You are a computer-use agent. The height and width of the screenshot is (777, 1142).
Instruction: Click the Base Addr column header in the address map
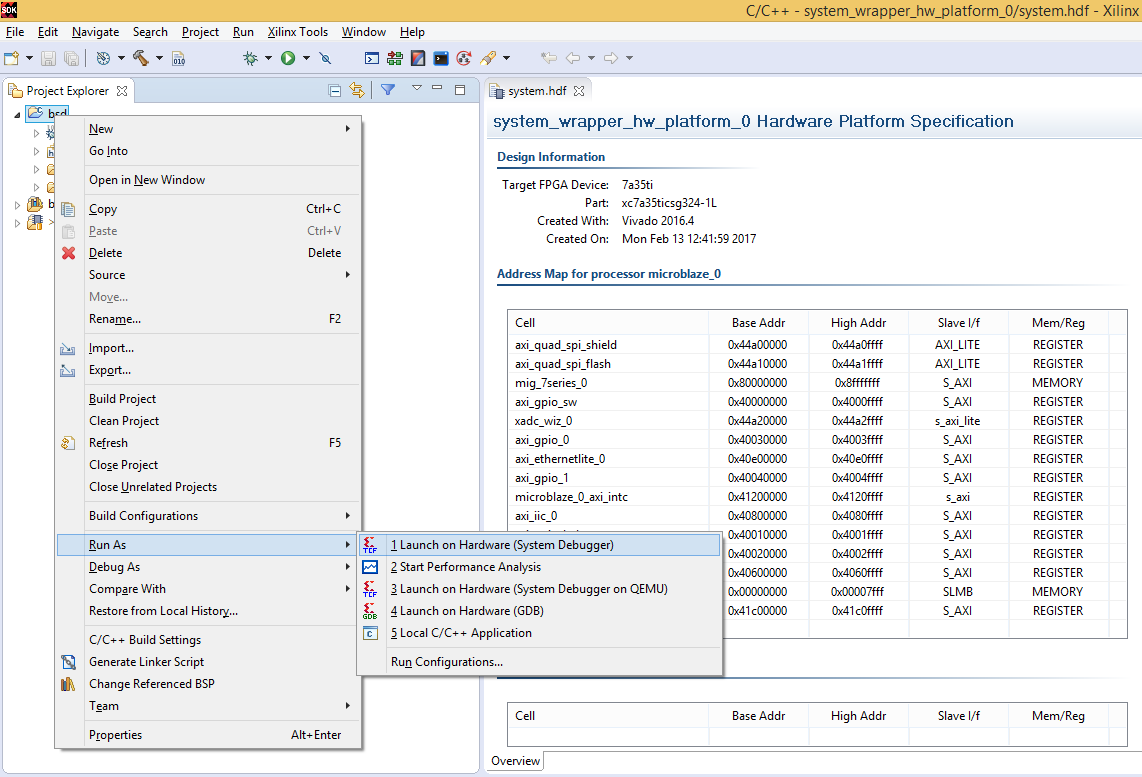point(758,323)
